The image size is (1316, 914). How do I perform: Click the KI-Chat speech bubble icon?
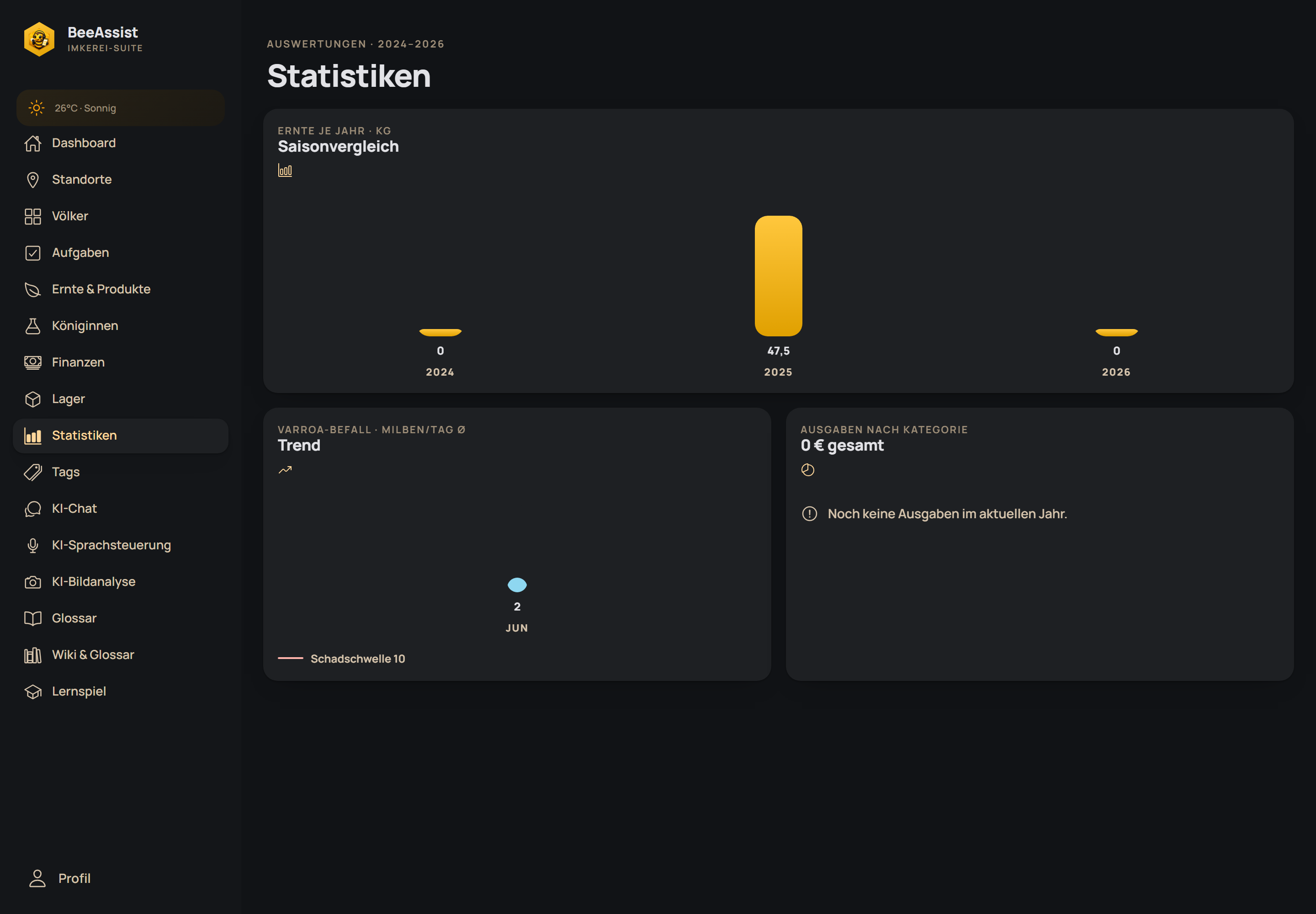32,509
